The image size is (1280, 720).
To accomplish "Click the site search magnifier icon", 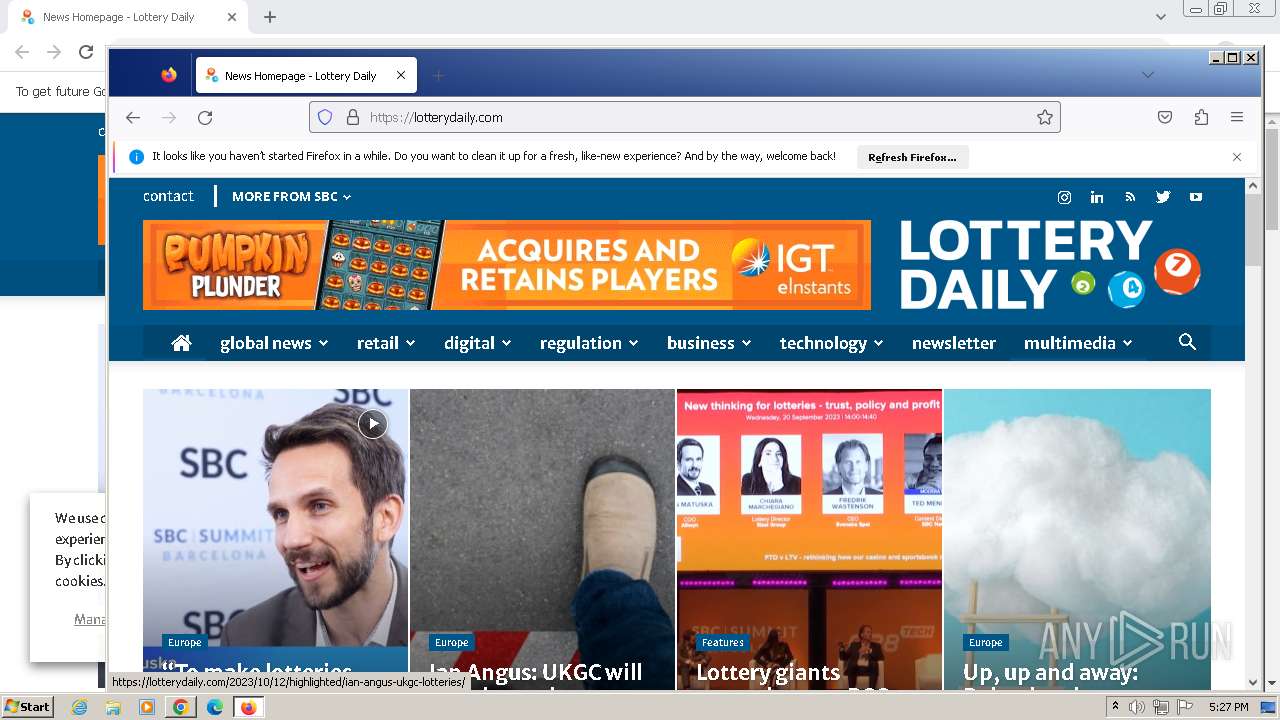I will [x=1187, y=342].
